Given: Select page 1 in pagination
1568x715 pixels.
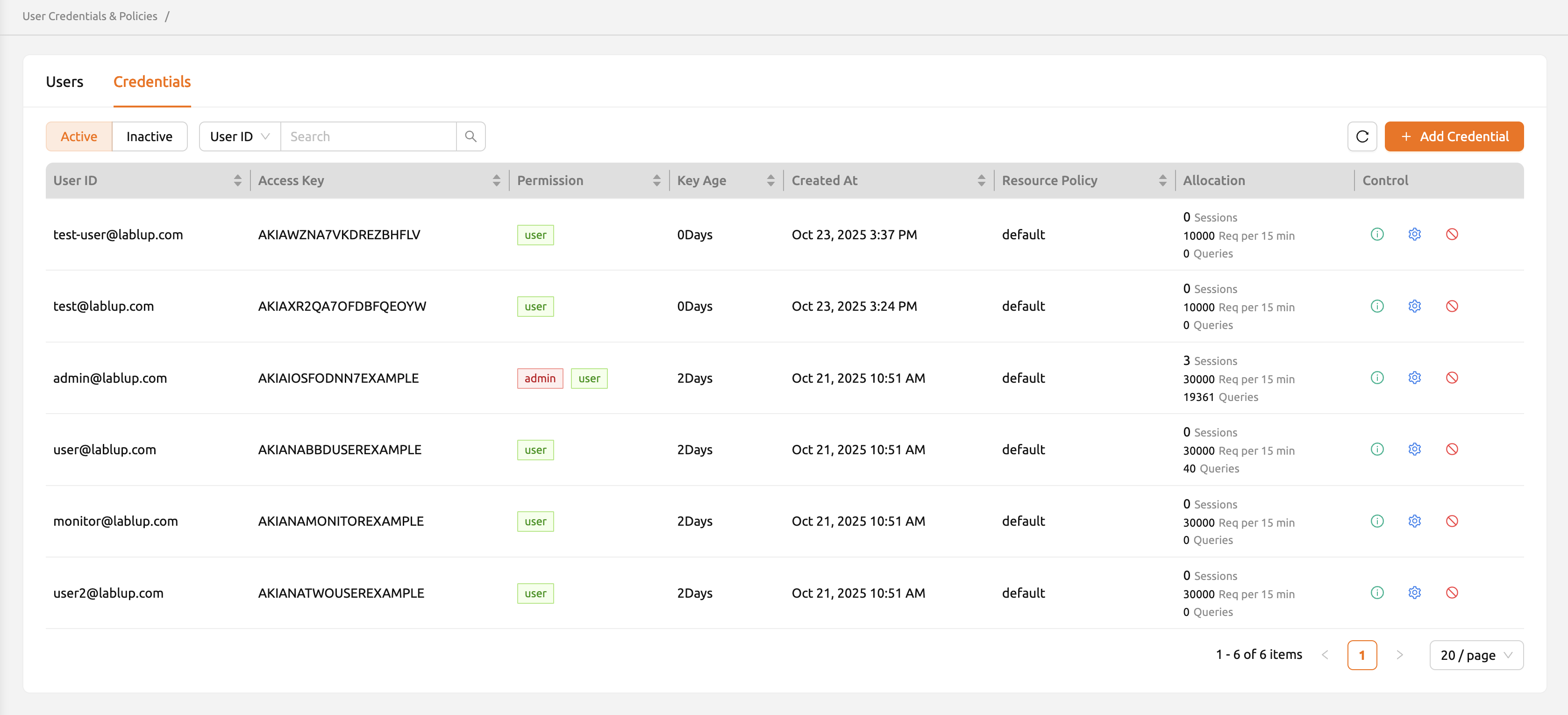Looking at the screenshot, I should pos(1362,655).
